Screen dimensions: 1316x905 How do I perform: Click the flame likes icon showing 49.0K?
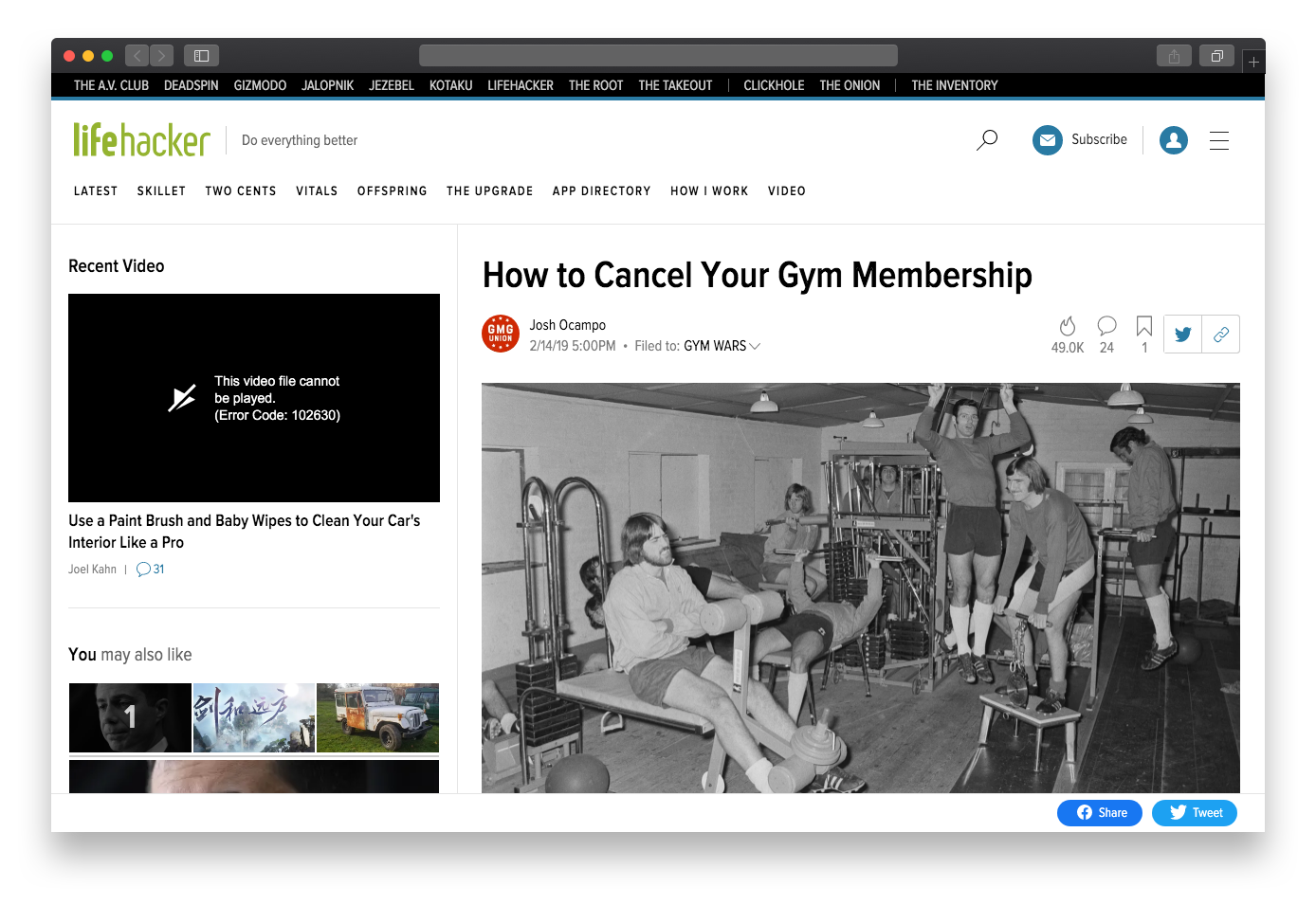(x=1068, y=326)
